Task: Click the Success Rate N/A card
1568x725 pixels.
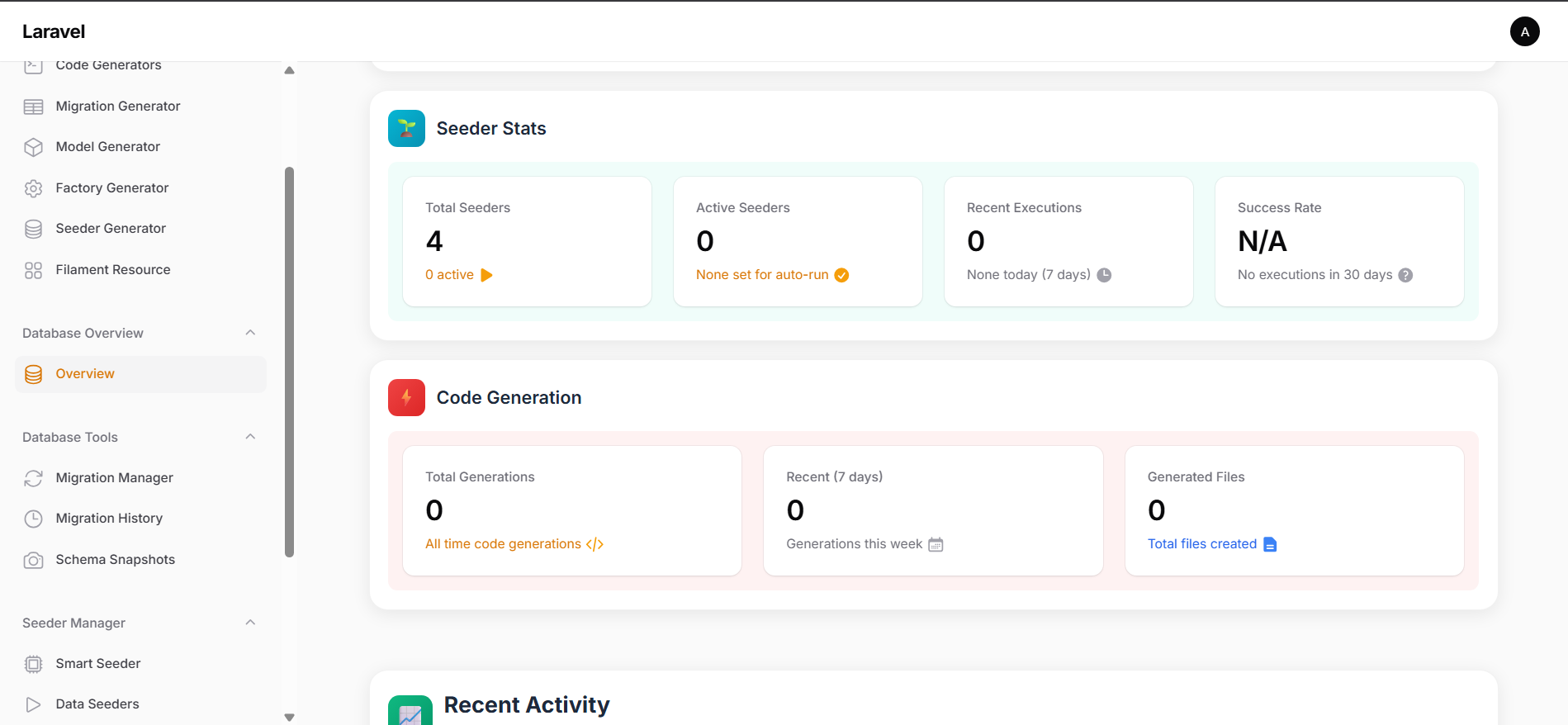Action: pyautogui.click(x=1339, y=241)
